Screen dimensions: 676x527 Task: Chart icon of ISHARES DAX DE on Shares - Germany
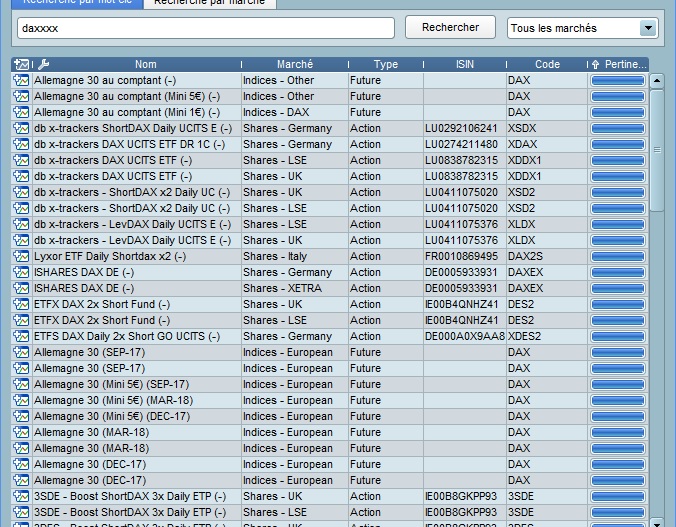pos(21,272)
